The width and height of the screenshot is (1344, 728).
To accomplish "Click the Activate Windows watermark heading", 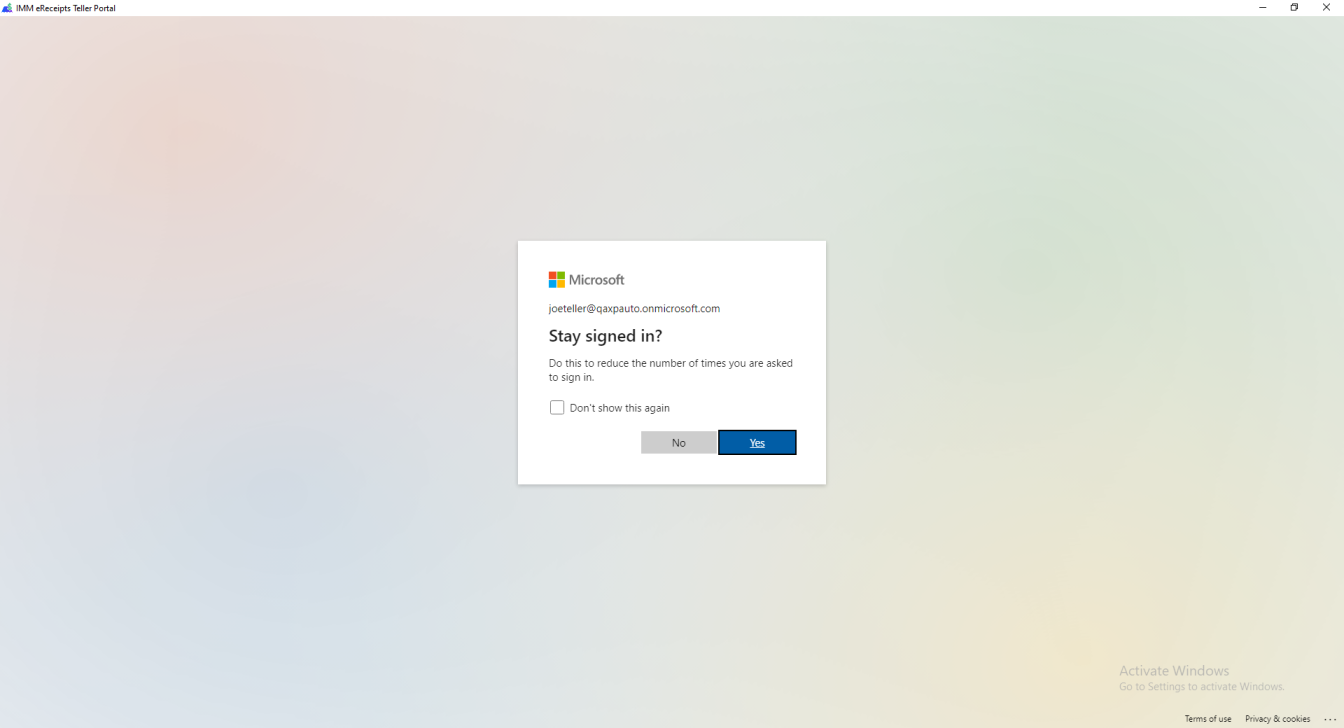I will click(x=1174, y=671).
